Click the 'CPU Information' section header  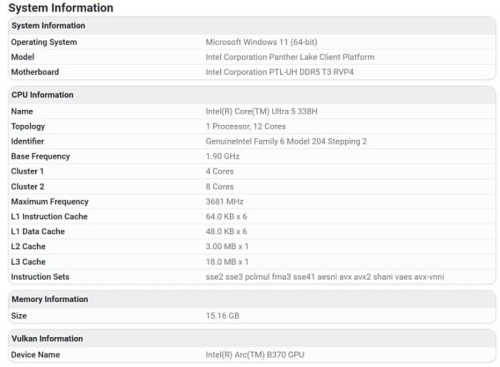tap(252, 95)
